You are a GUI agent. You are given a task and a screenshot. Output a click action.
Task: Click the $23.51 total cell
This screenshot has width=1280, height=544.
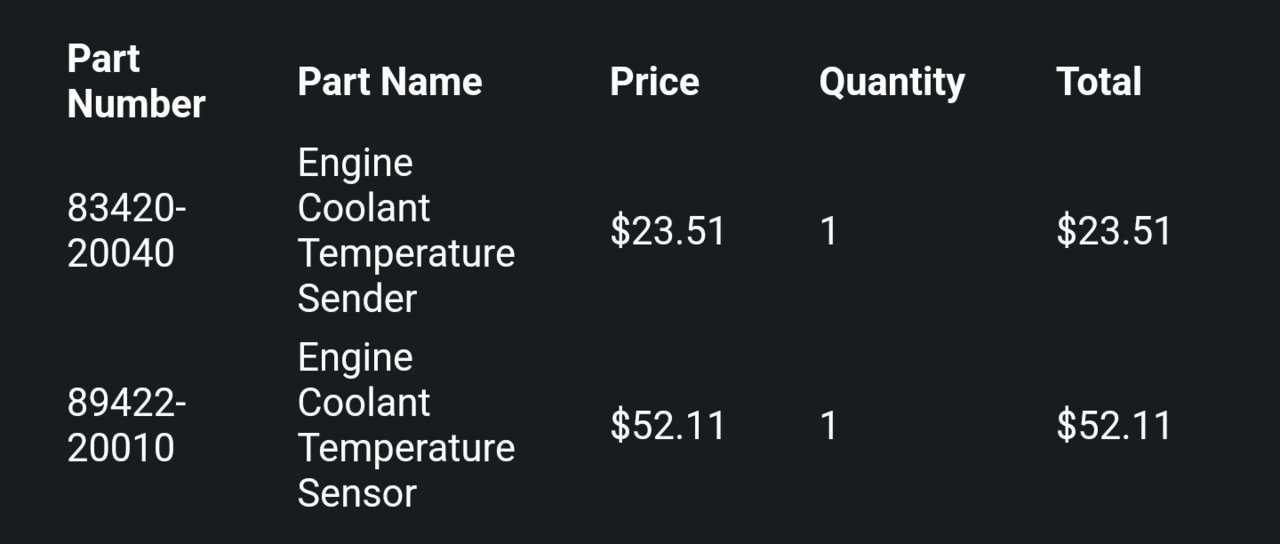pos(1113,231)
